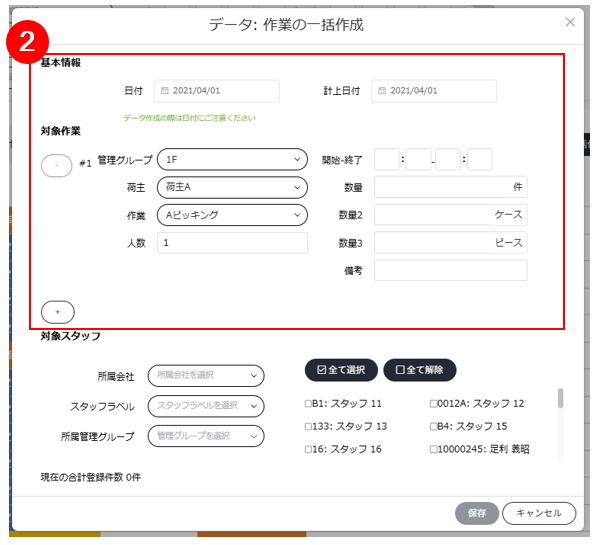Viewport: 601px width, 545px height.
Task: Click the staff list scrollbar thumb
Action: [560, 398]
